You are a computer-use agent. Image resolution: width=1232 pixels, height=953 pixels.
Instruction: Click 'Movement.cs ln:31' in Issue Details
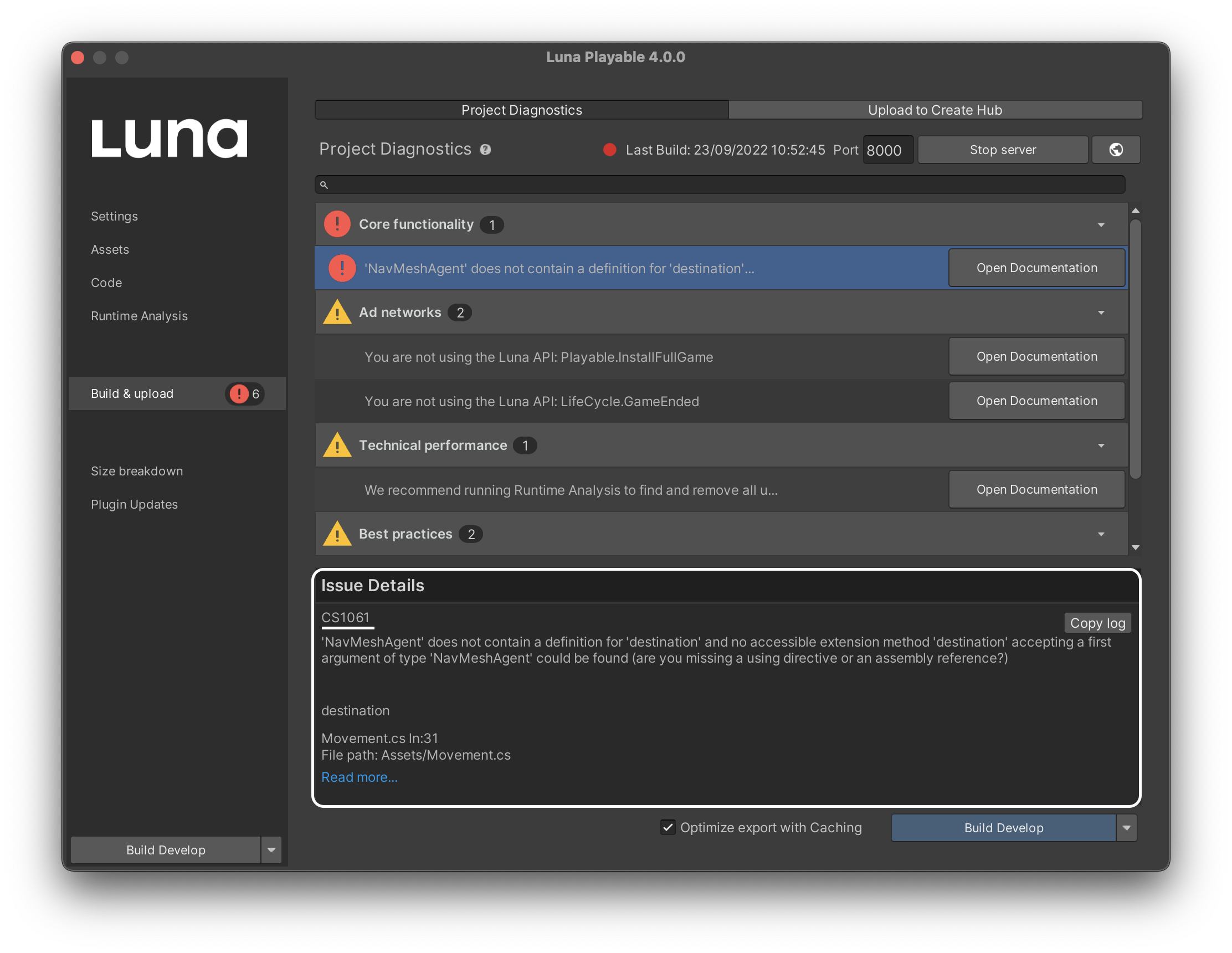[379, 738]
